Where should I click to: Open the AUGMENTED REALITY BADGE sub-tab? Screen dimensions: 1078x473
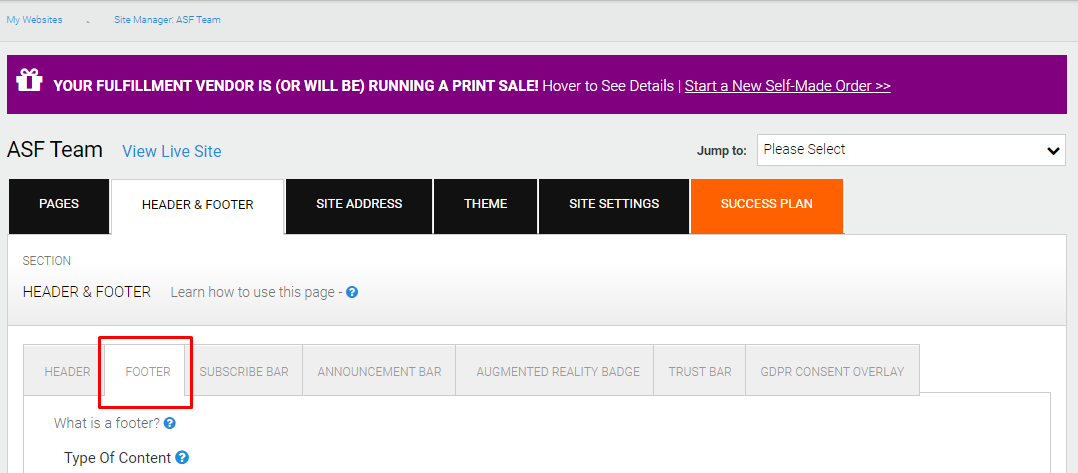pos(558,372)
